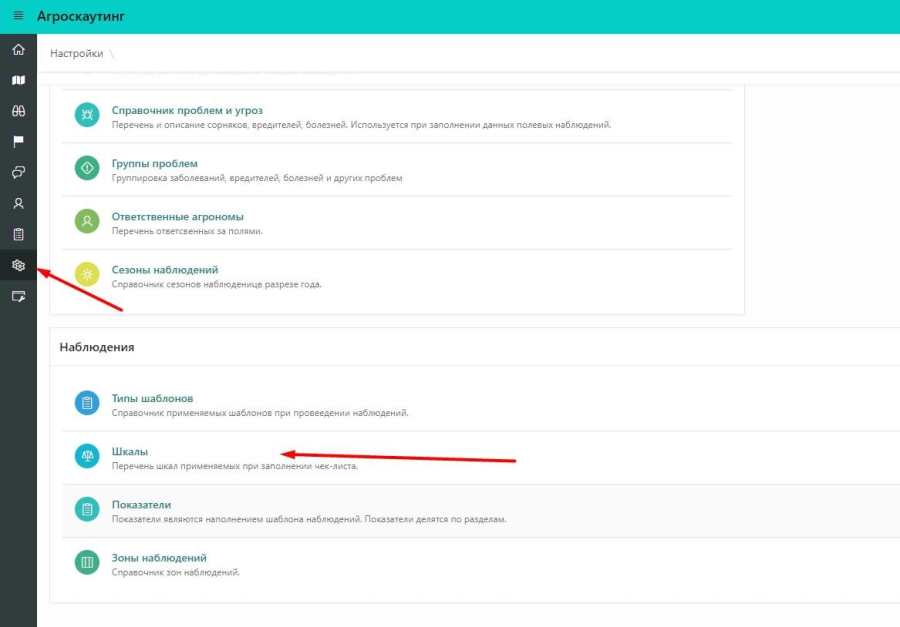Open Показатели indicators section
Screen dimensions: 900x627
pos(141,505)
